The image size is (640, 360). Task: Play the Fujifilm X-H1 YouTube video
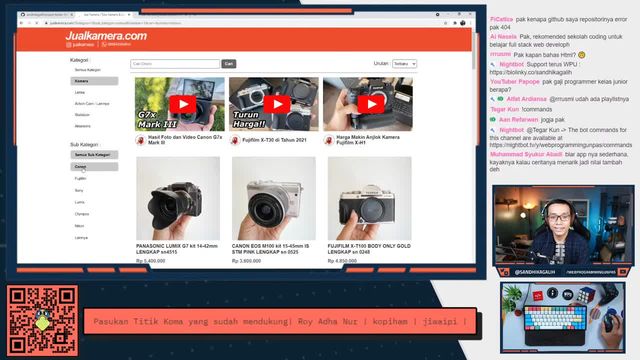[x=371, y=104]
